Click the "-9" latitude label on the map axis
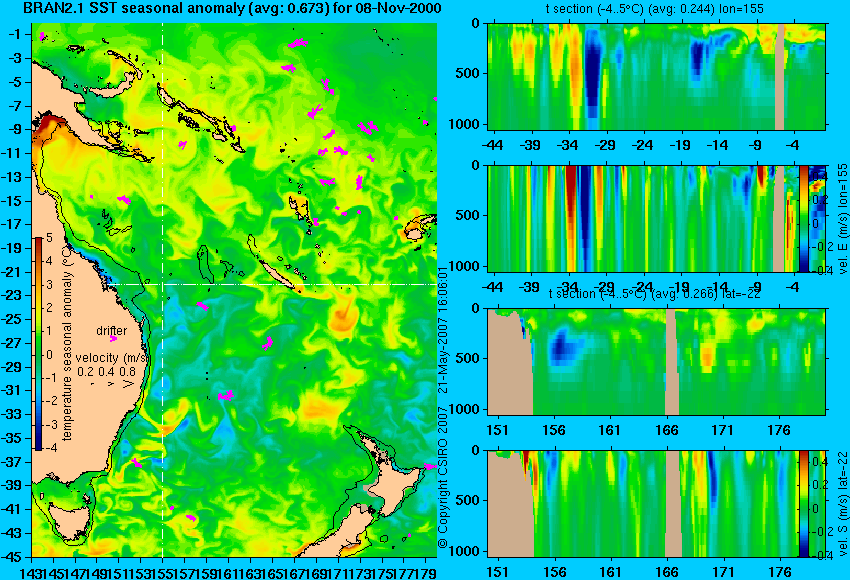Image resolution: width=850 pixels, height=580 pixels. click(x=14, y=130)
